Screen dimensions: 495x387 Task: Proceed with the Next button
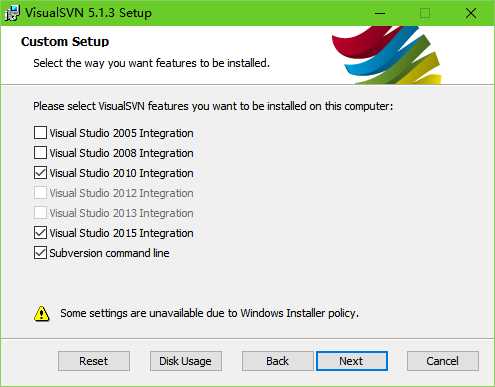(352, 361)
